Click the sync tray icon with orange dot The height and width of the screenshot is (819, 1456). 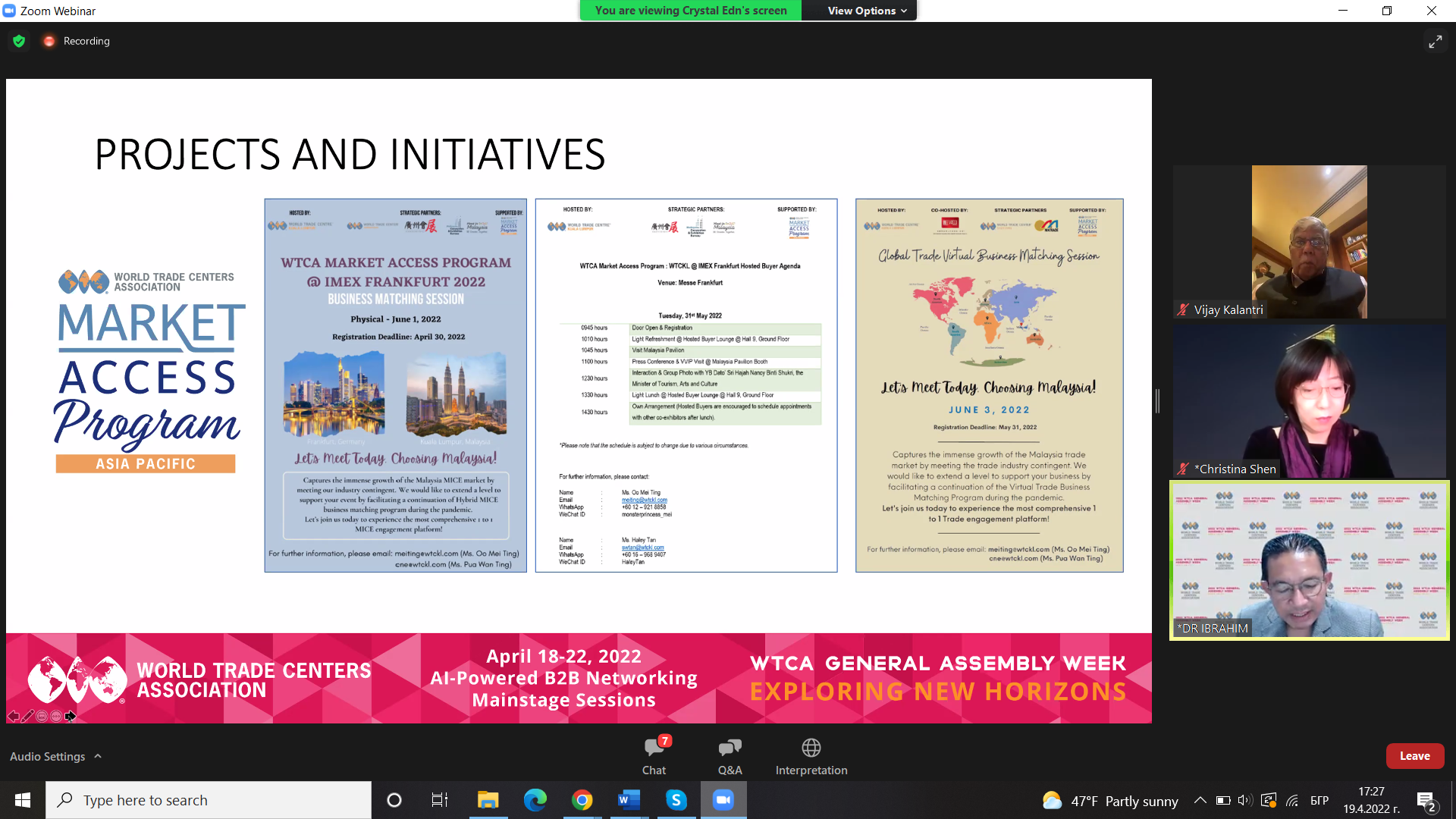point(1268,800)
